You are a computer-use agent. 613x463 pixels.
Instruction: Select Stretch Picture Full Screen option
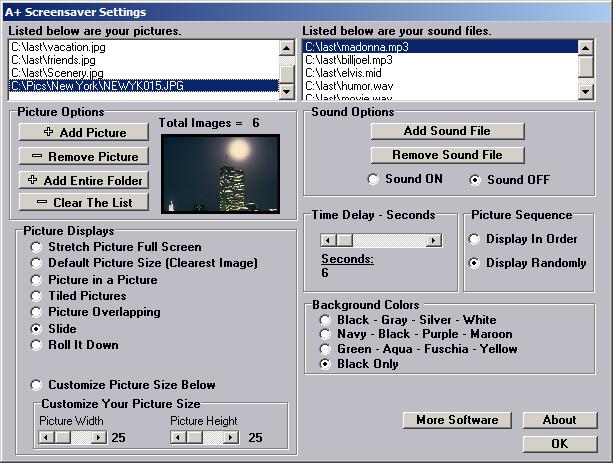[x=37, y=247]
